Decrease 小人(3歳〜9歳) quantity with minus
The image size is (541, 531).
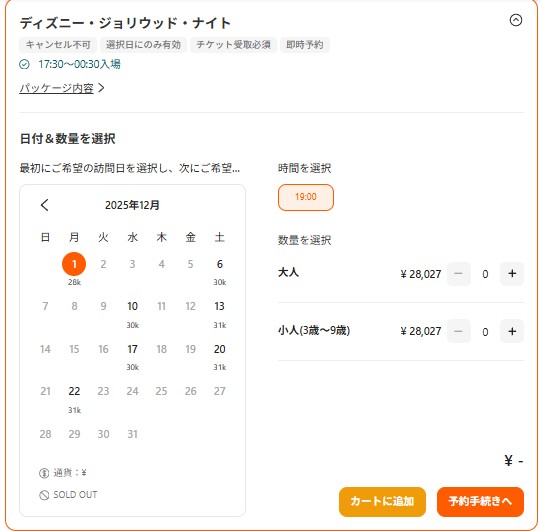click(x=458, y=331)
